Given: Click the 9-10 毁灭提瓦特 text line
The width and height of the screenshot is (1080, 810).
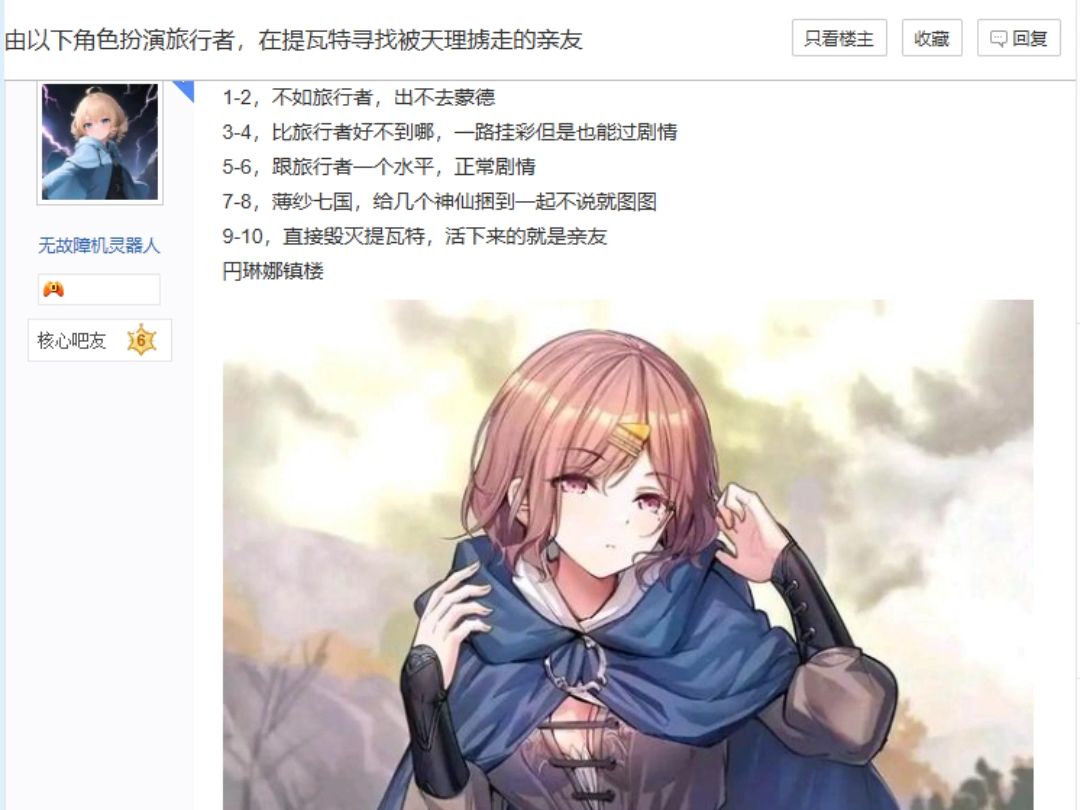Looking at the screenshot, I should (x=415, y=236).
